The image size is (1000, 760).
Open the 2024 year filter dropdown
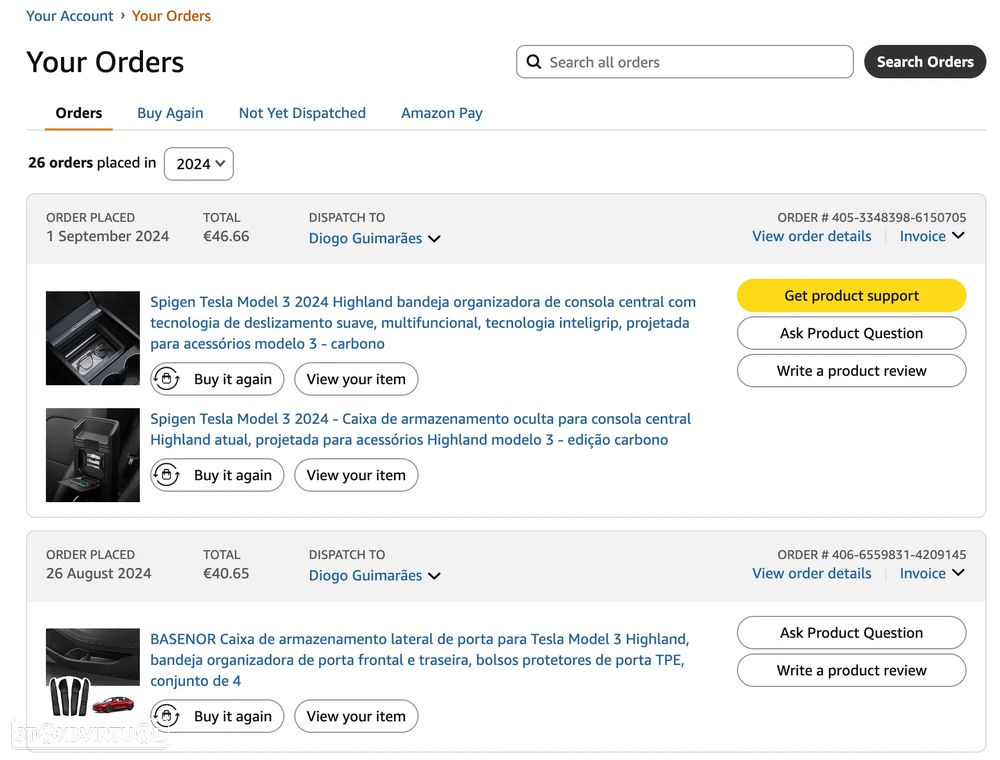pos(199,164)
